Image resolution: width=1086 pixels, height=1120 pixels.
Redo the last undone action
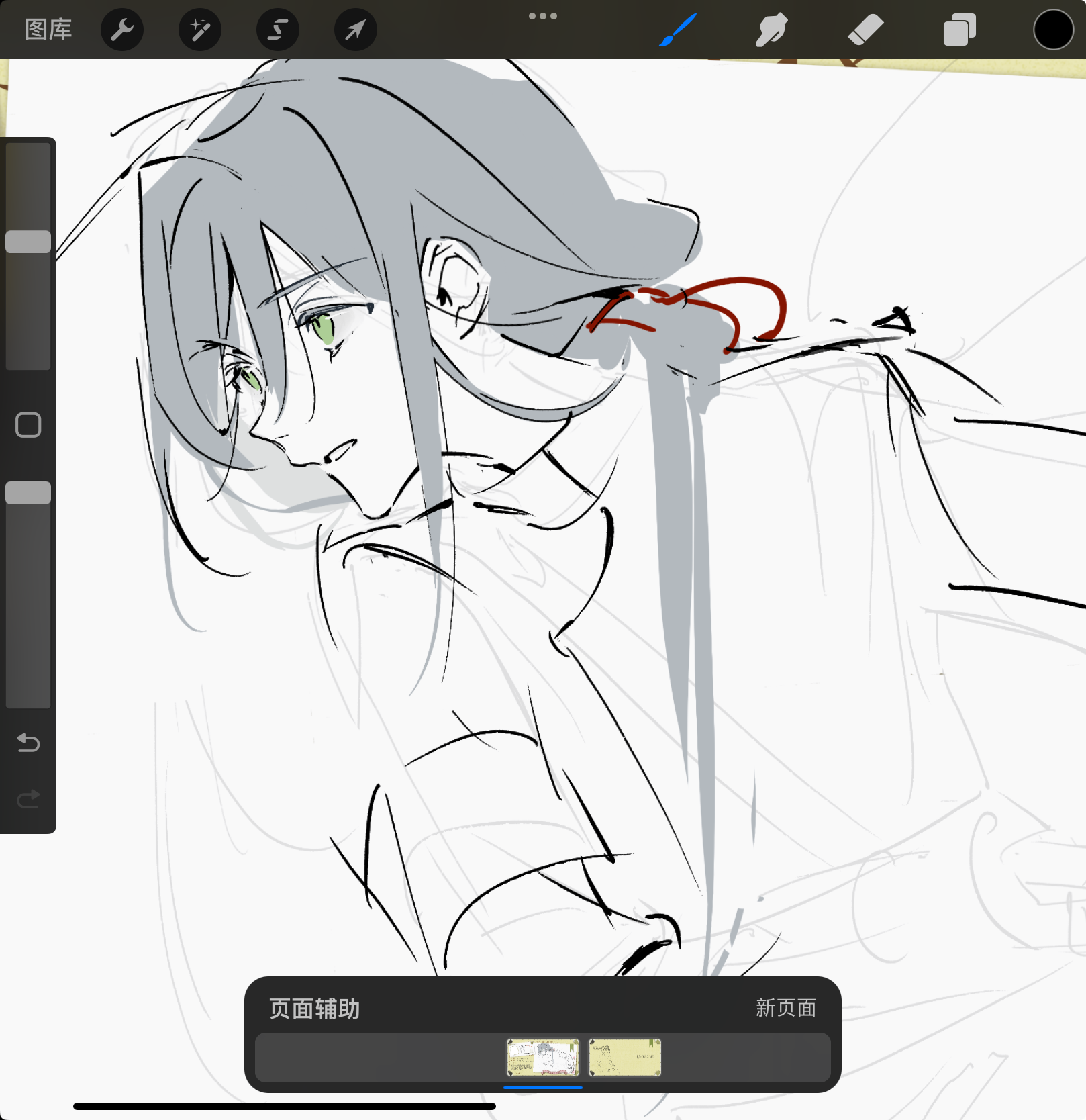pyautogui.click(x=28, y=799)
